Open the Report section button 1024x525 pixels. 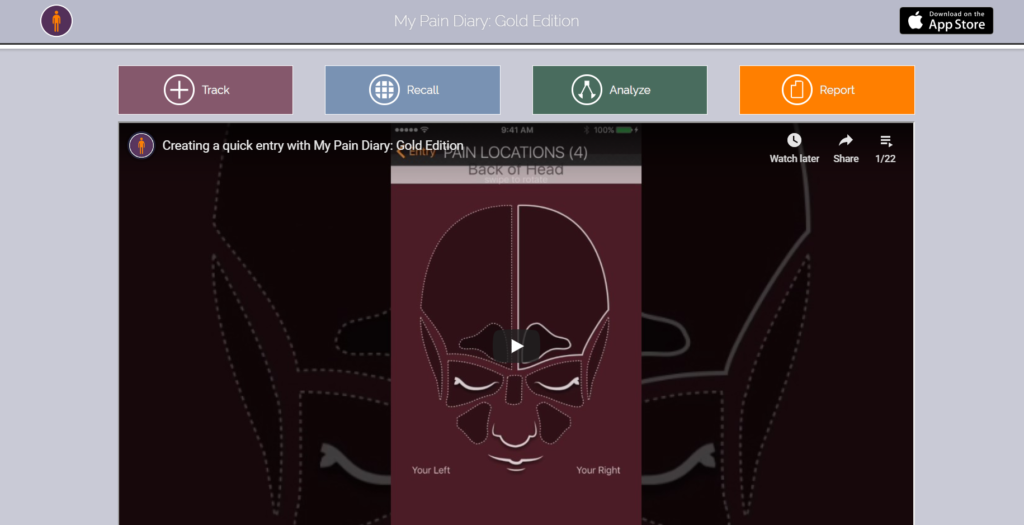827,90
